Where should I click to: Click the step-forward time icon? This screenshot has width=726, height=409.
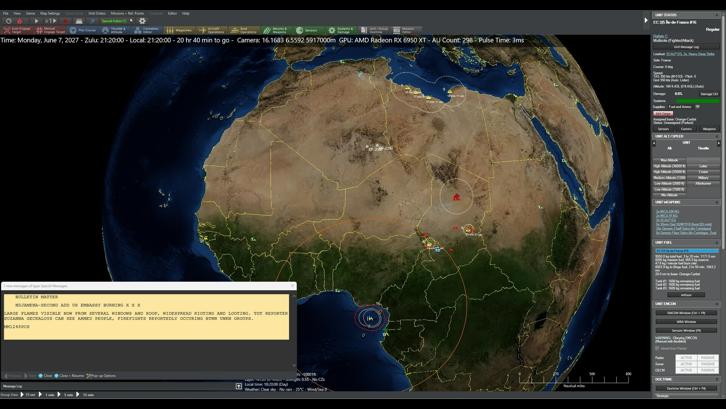tap(51, 21)
